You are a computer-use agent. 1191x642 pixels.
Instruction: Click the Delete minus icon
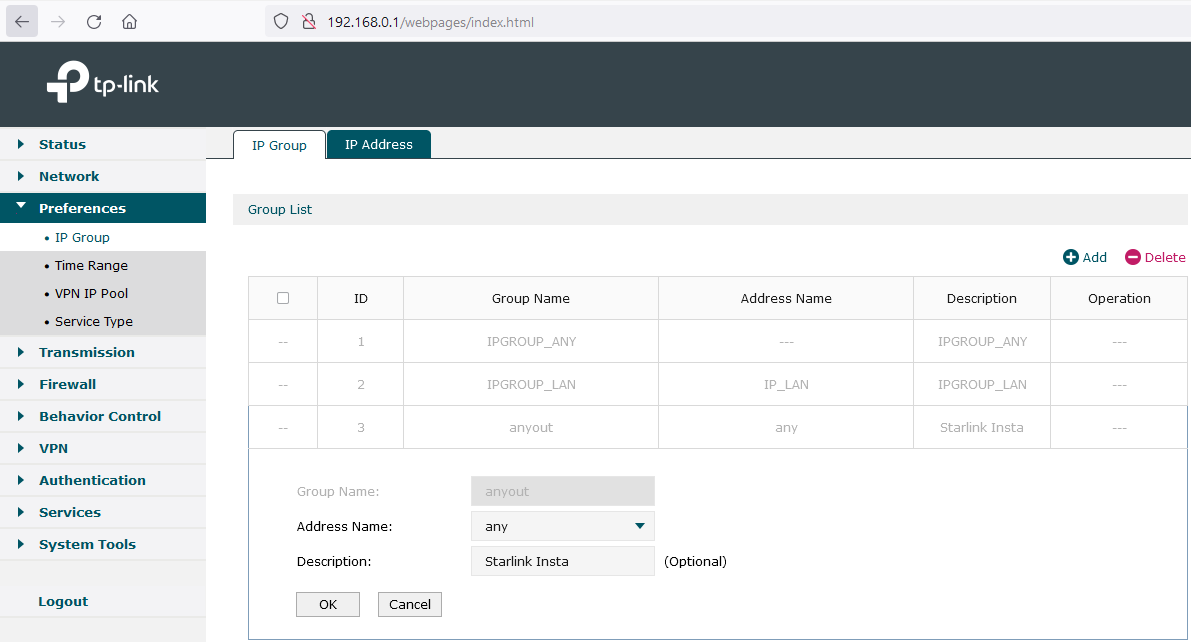click(x=1133, y=257)
